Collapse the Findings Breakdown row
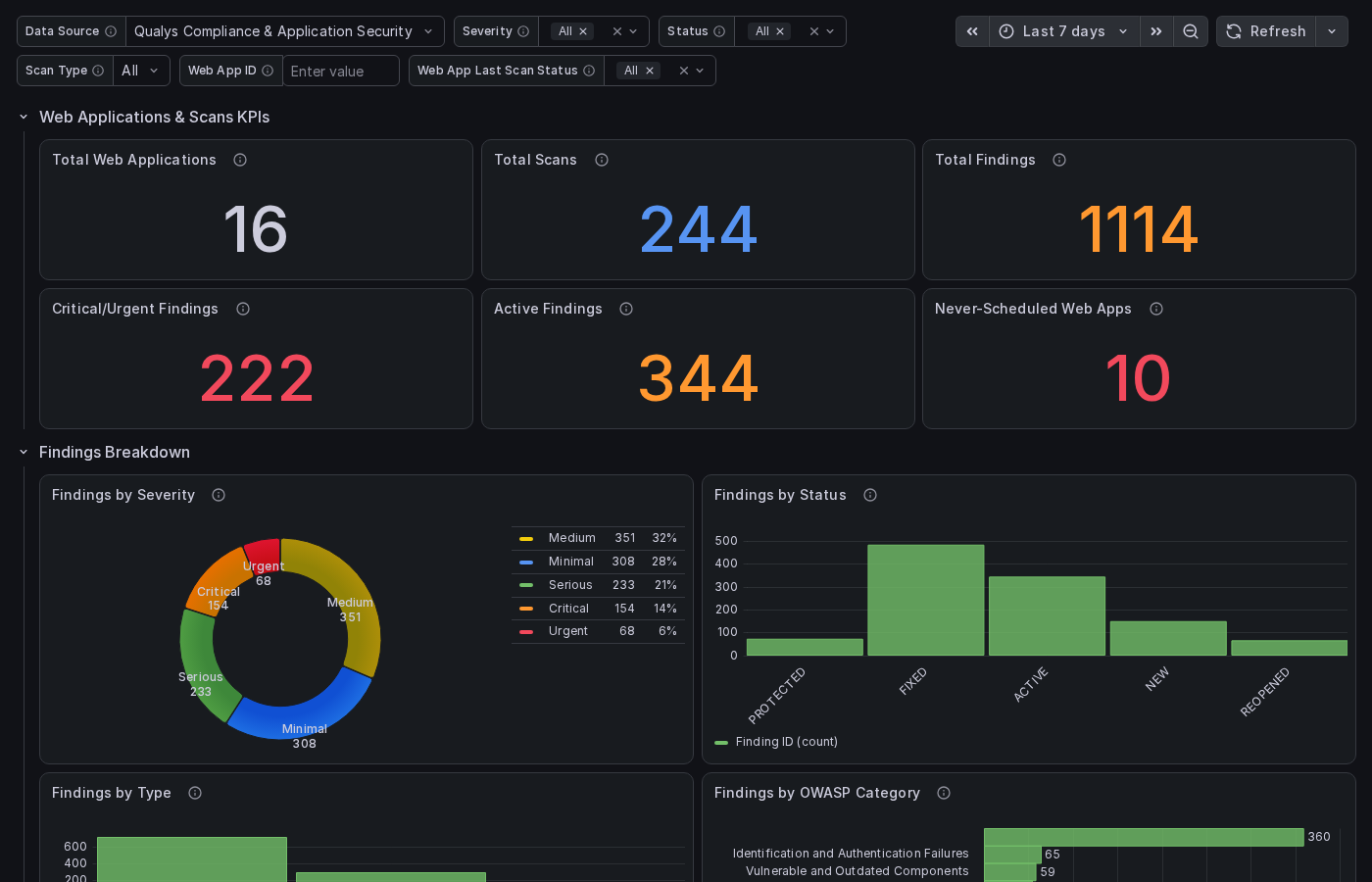 (x=24, y=452)
